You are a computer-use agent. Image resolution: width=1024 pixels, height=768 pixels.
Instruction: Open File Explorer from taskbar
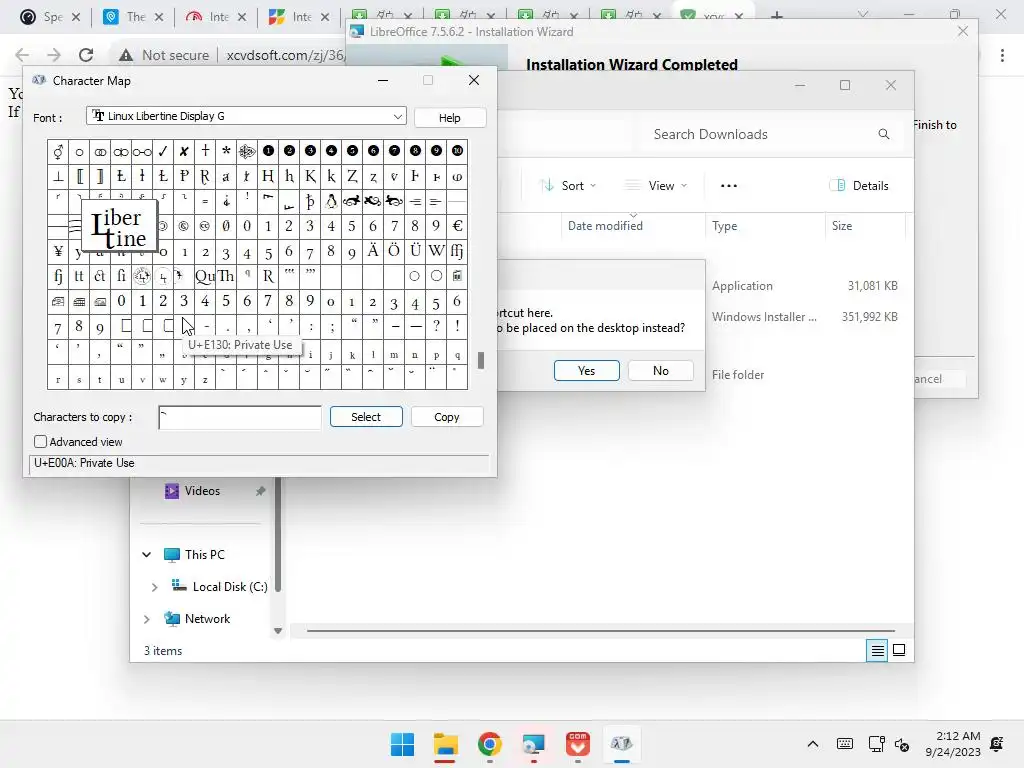tap(445, 744)
